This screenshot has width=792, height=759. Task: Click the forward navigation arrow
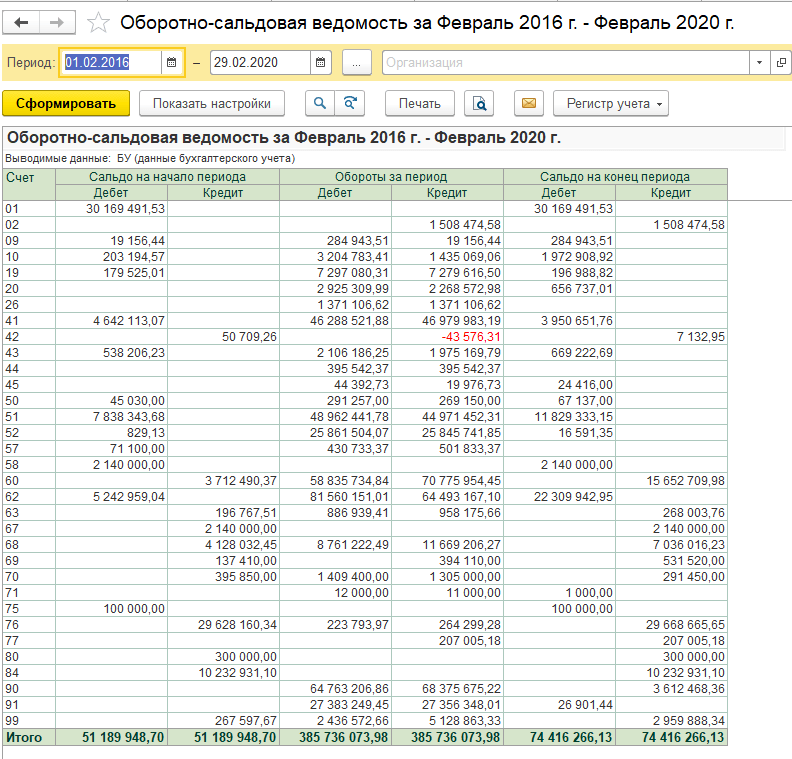point(57,23)
